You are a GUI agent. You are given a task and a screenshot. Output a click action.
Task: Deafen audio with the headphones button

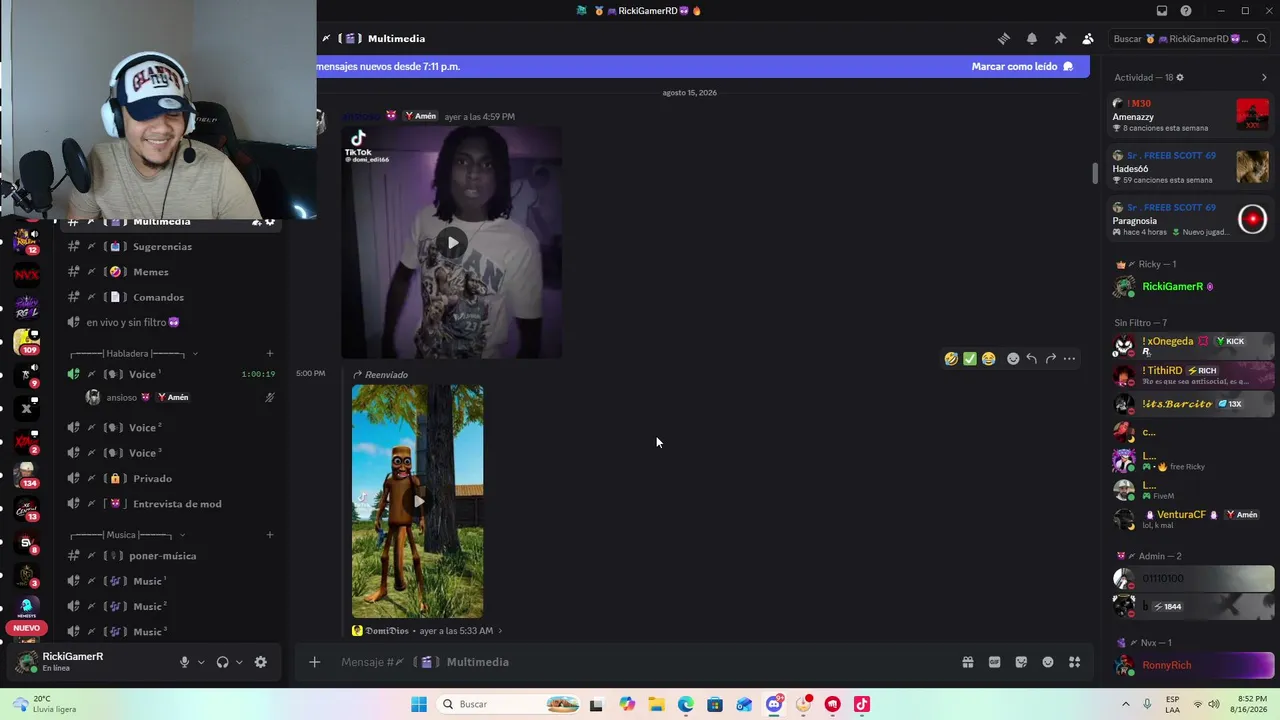(222, 662)
